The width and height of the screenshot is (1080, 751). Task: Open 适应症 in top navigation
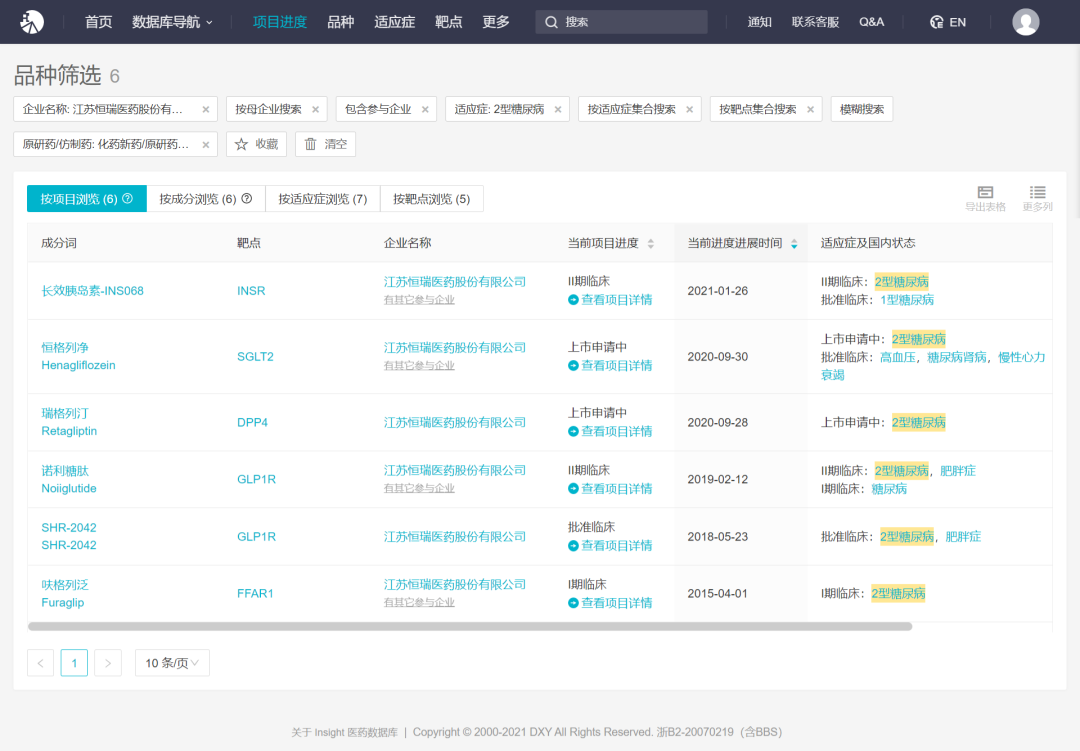(x=395, y=22)
